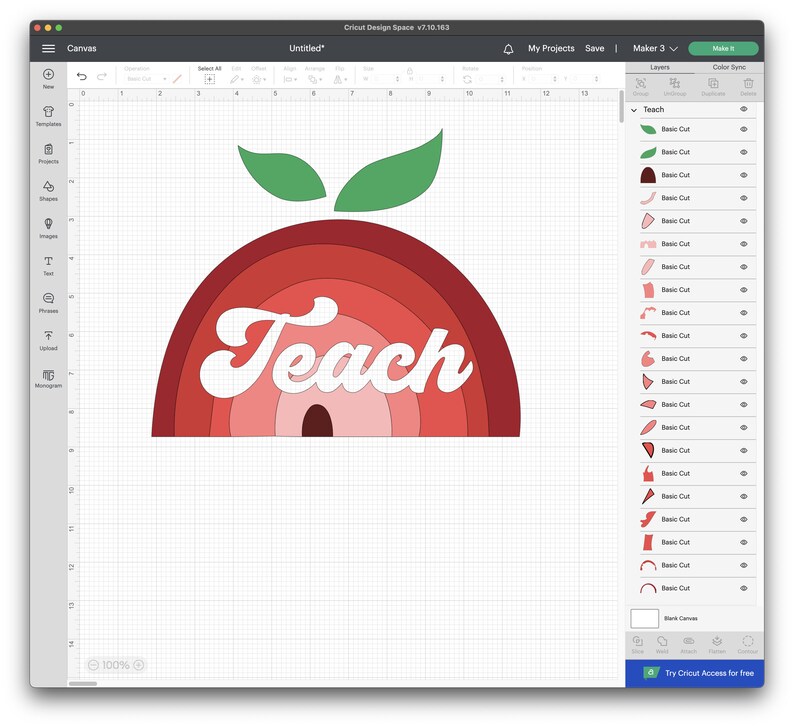The height and width of the screenshot is (727, 794).
Task: Open the Templates panel
Action: (48, 116)
